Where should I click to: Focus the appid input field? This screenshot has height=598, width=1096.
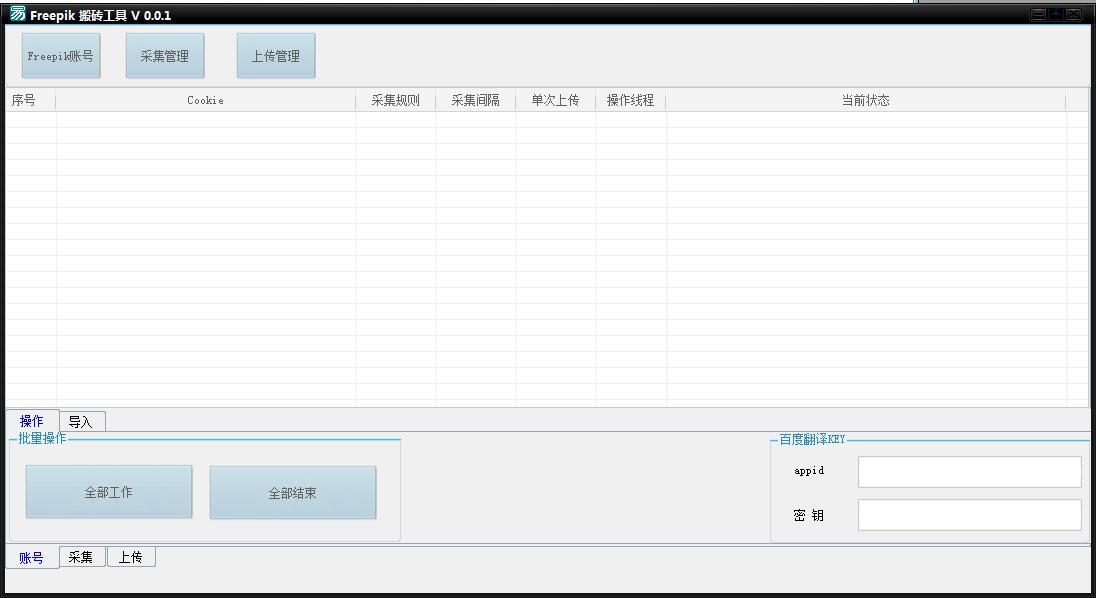click(x=969, y=472)
